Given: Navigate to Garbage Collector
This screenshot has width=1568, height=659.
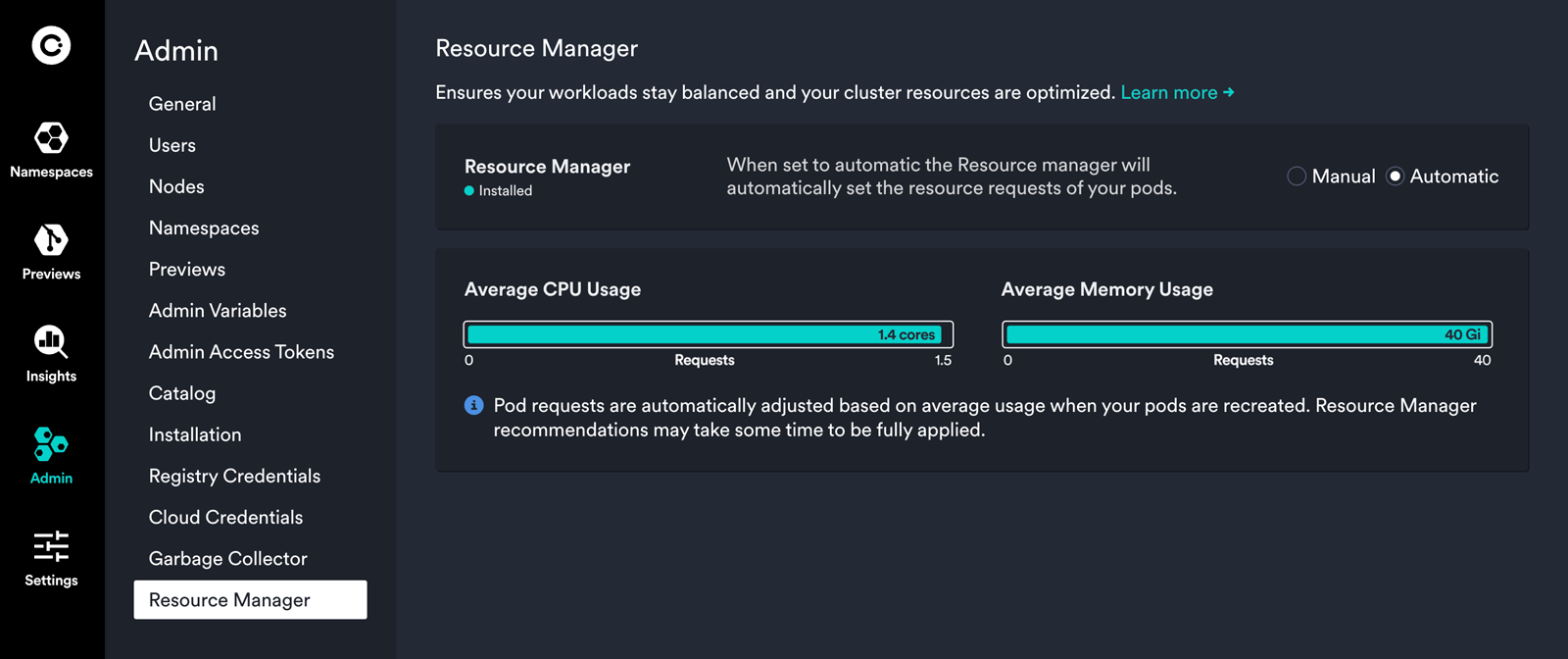Looking at the screenshot, I should point(227,559).
